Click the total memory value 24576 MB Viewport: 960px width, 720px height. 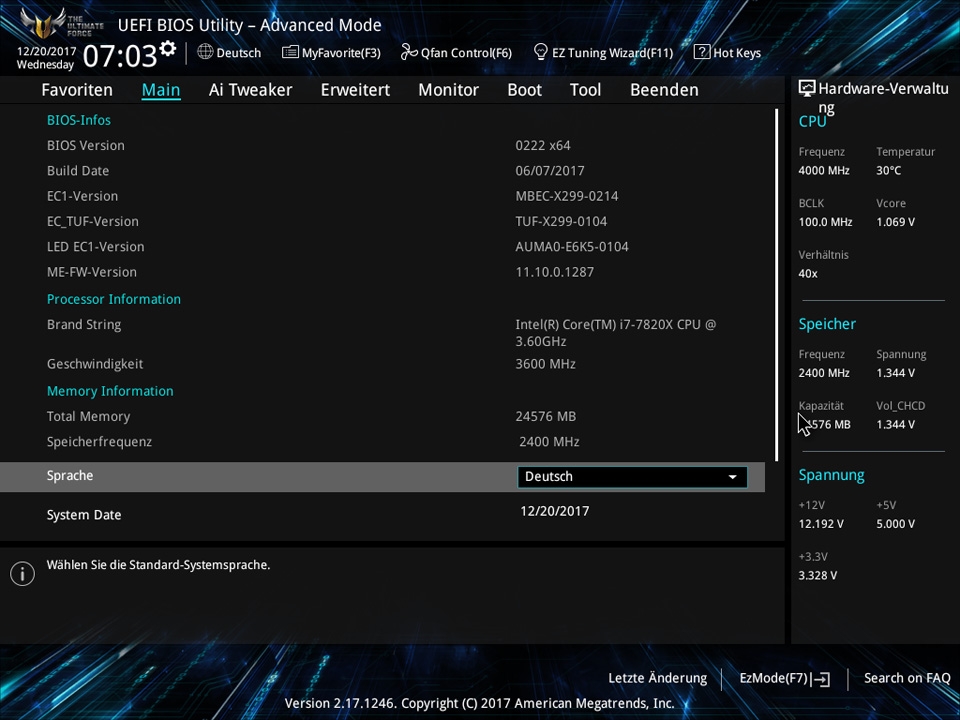click(x=546, y=417)
